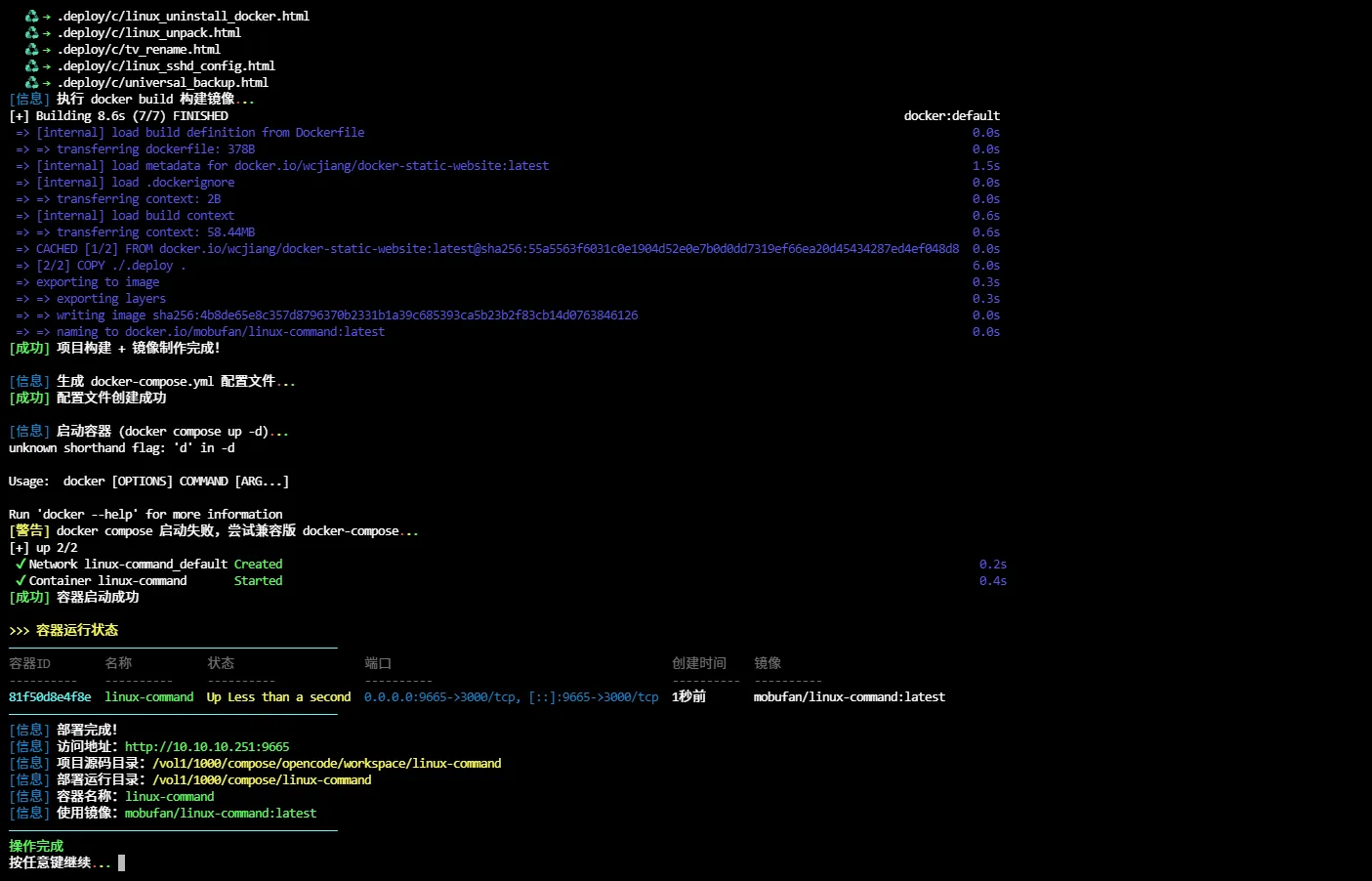Screen dimensions: 1372x881
Task: Click recycle icon next to universal_backup.html
Action: click(x=31, y=83)
